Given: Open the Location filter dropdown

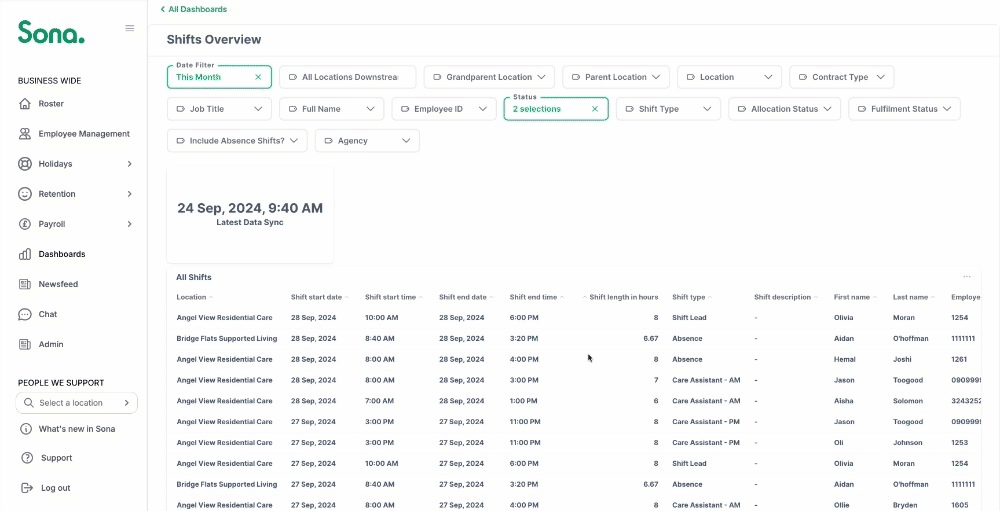Looking at the screenshot, I should click(x=730, y=77).
